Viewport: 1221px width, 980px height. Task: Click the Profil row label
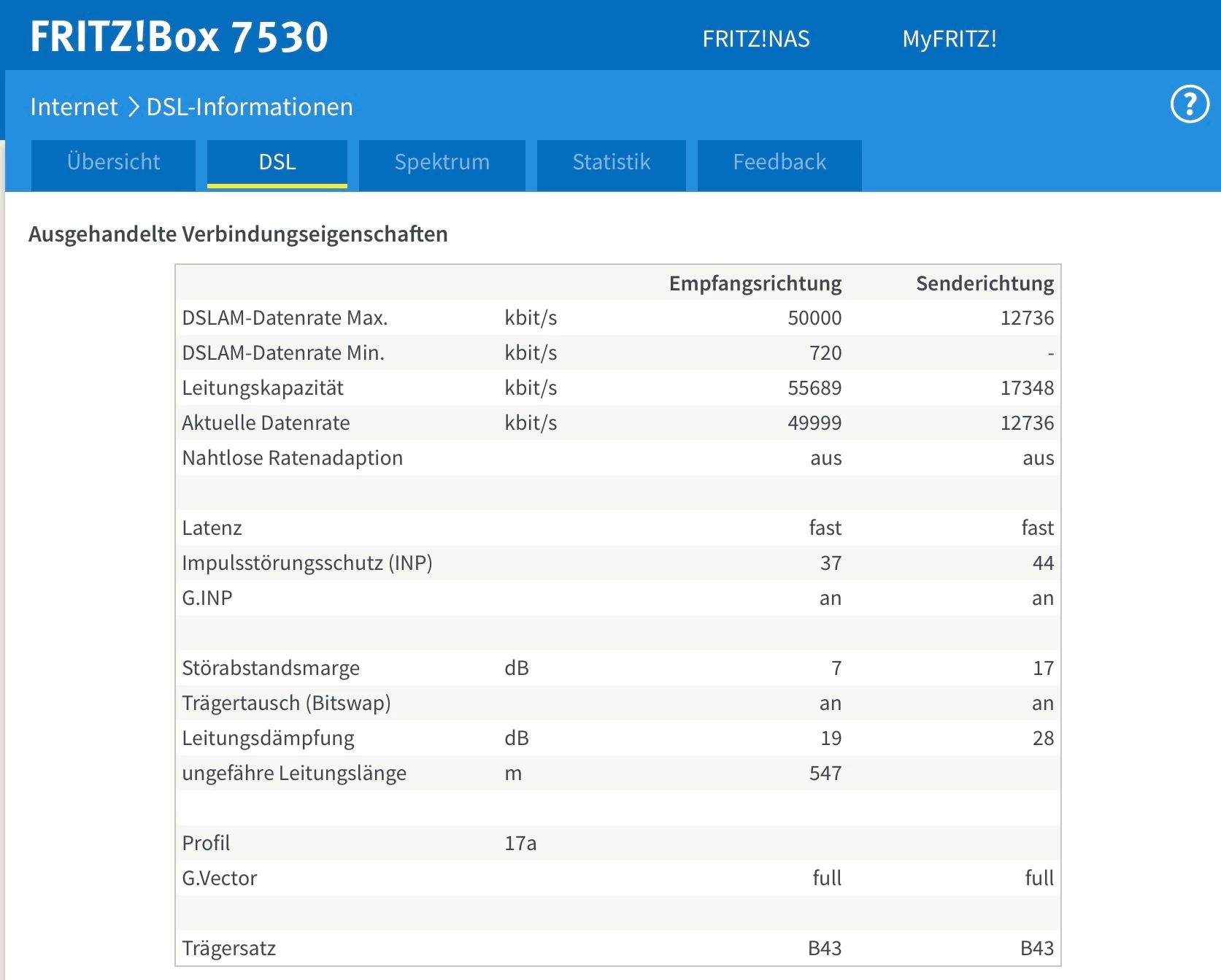tap(206, 844)
